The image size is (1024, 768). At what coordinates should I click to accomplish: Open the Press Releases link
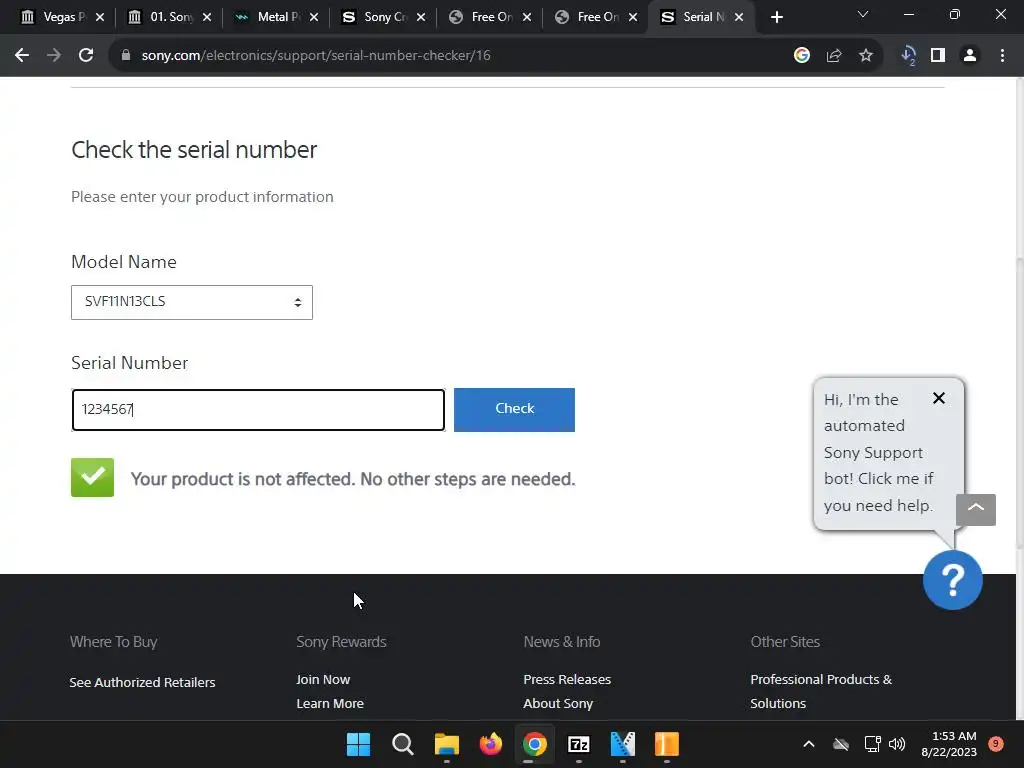(567, 680)
